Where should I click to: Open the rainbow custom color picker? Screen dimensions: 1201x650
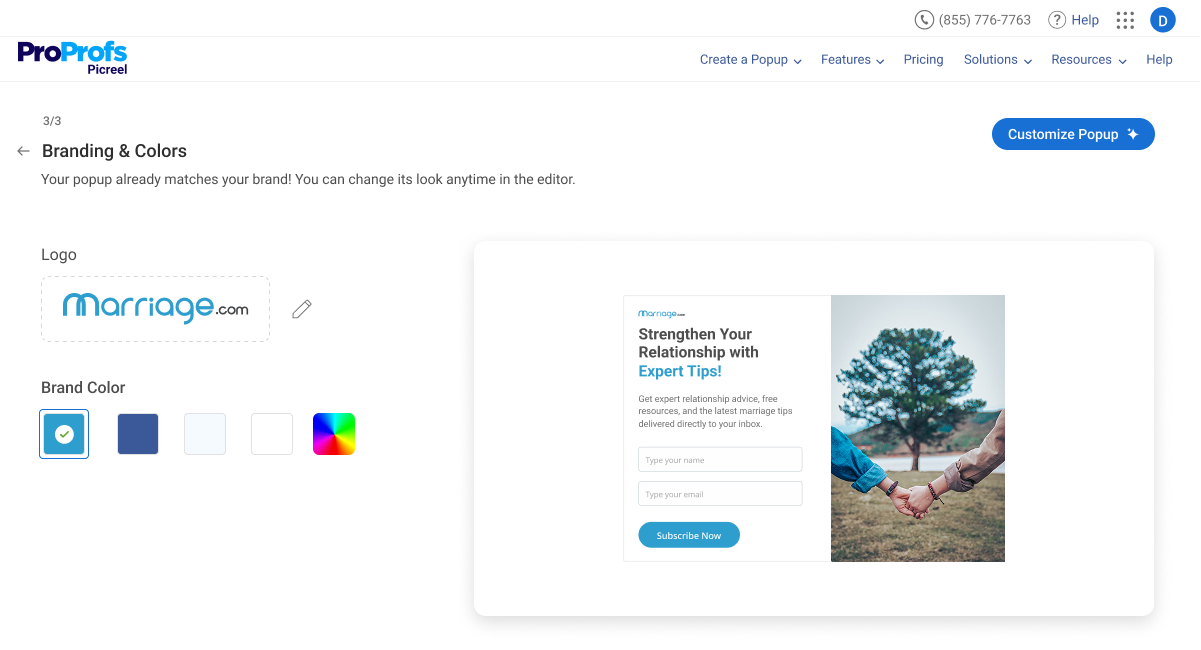click(334, 434)
